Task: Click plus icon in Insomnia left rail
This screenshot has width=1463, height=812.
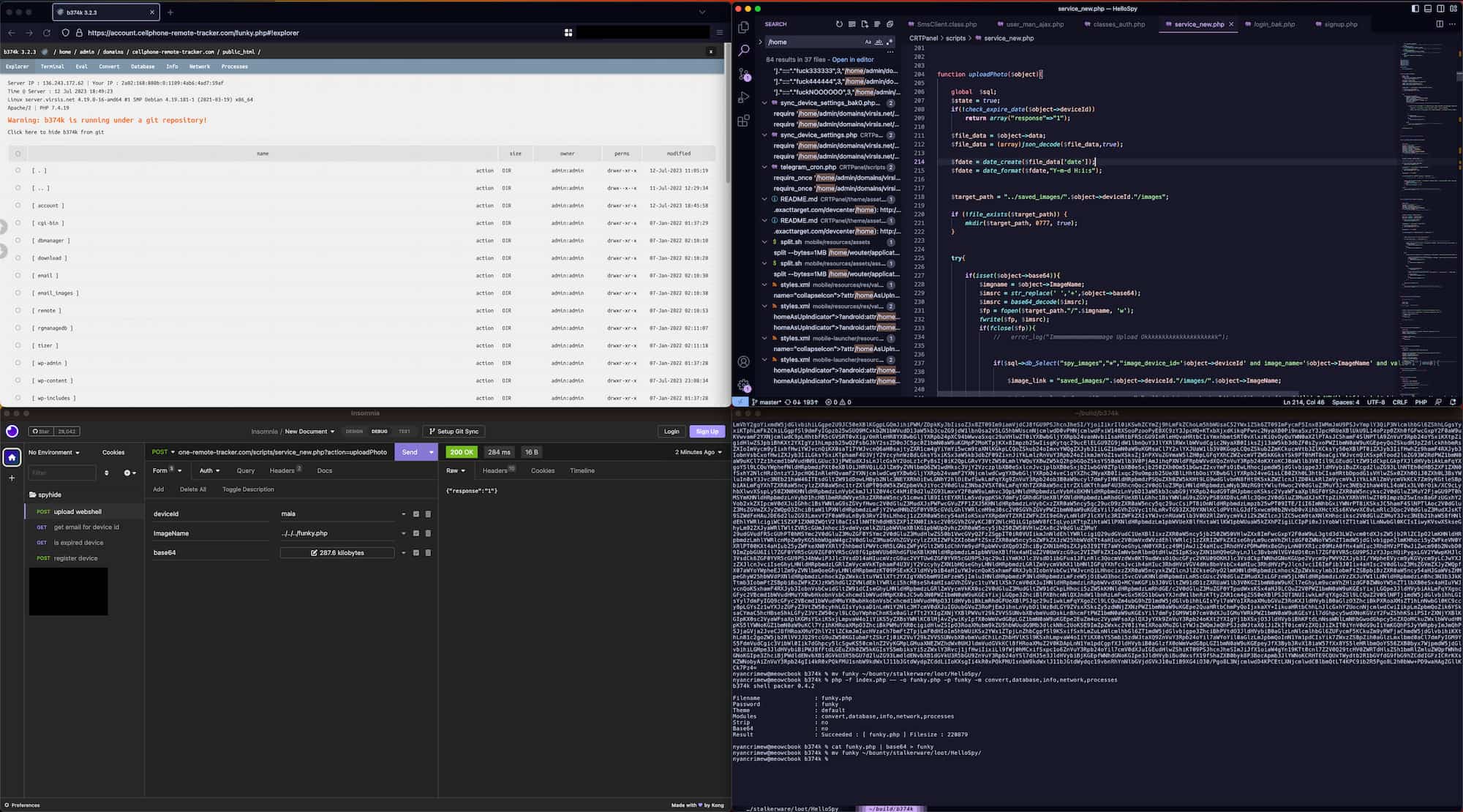Action: (x=12, y=478)
